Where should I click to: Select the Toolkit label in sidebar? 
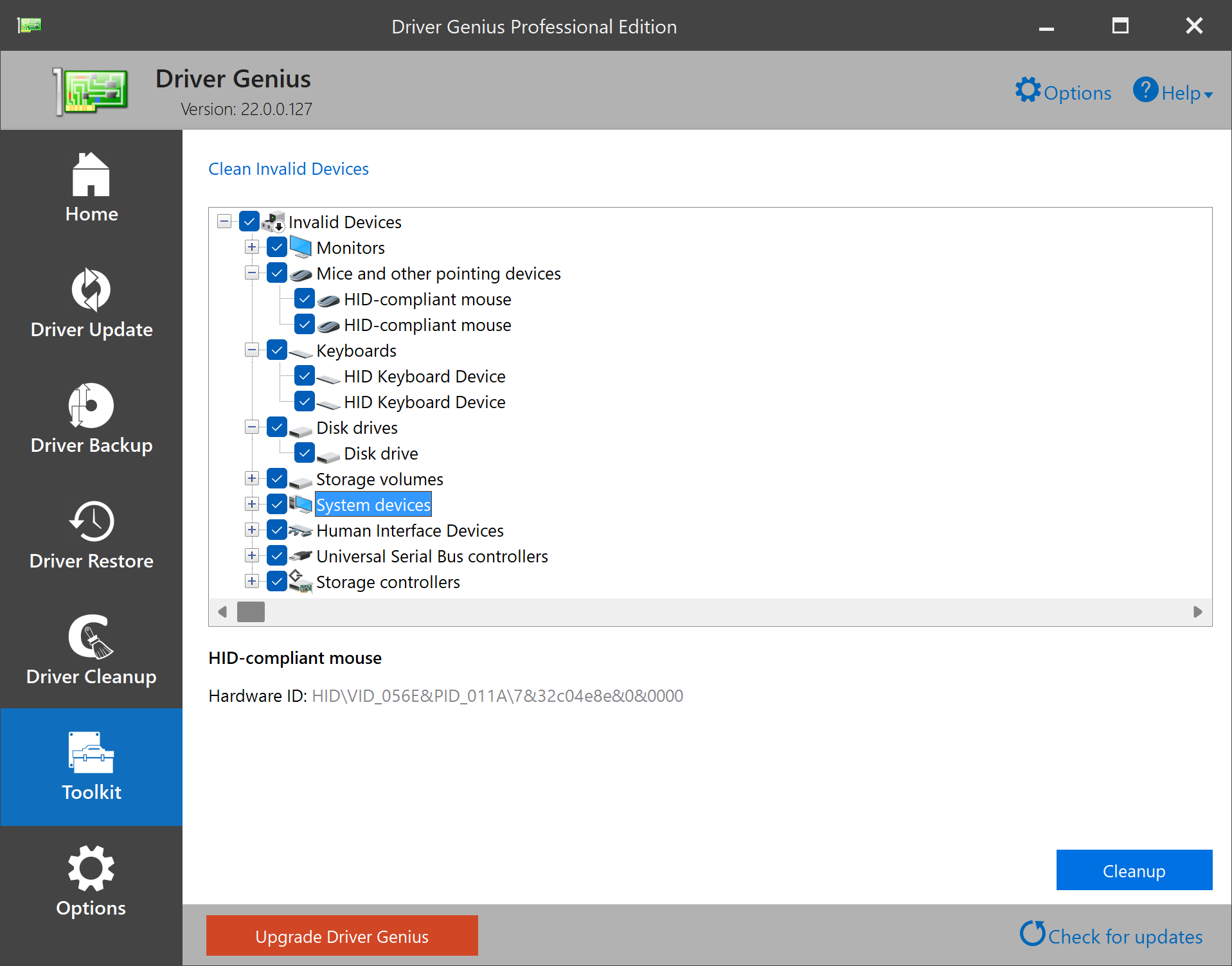tap(91, 792)
